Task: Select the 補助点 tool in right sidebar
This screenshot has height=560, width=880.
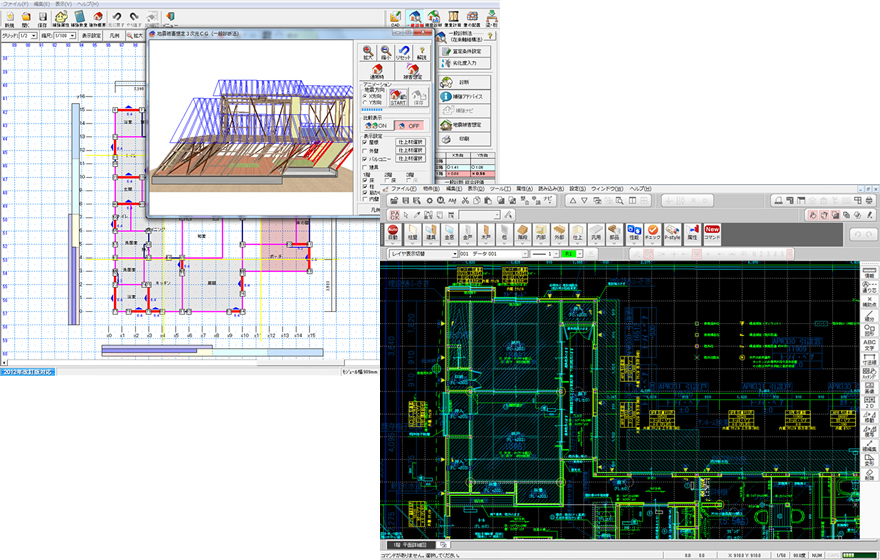Action: pyautogui.click(x=869, y=302)
